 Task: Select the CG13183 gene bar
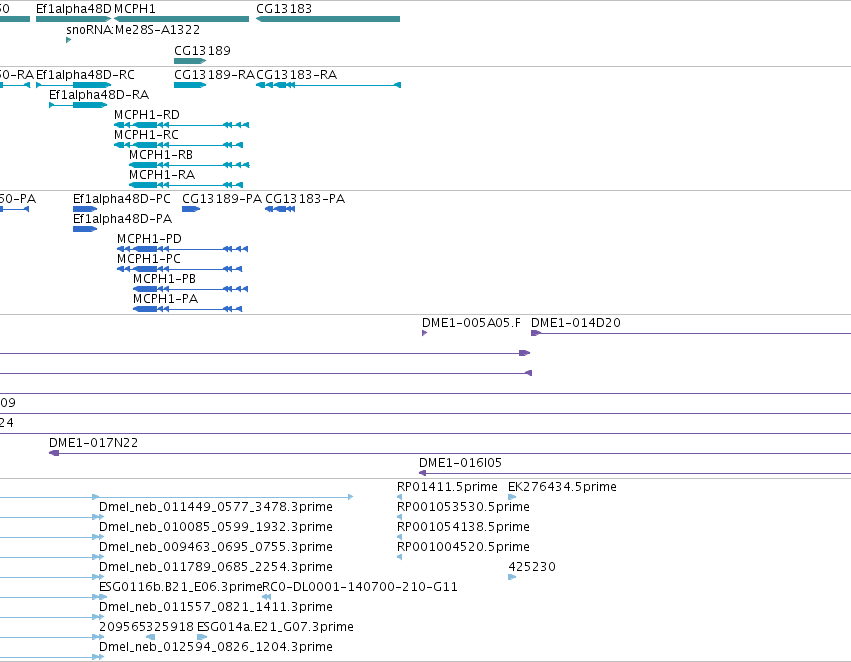(328, 19)
